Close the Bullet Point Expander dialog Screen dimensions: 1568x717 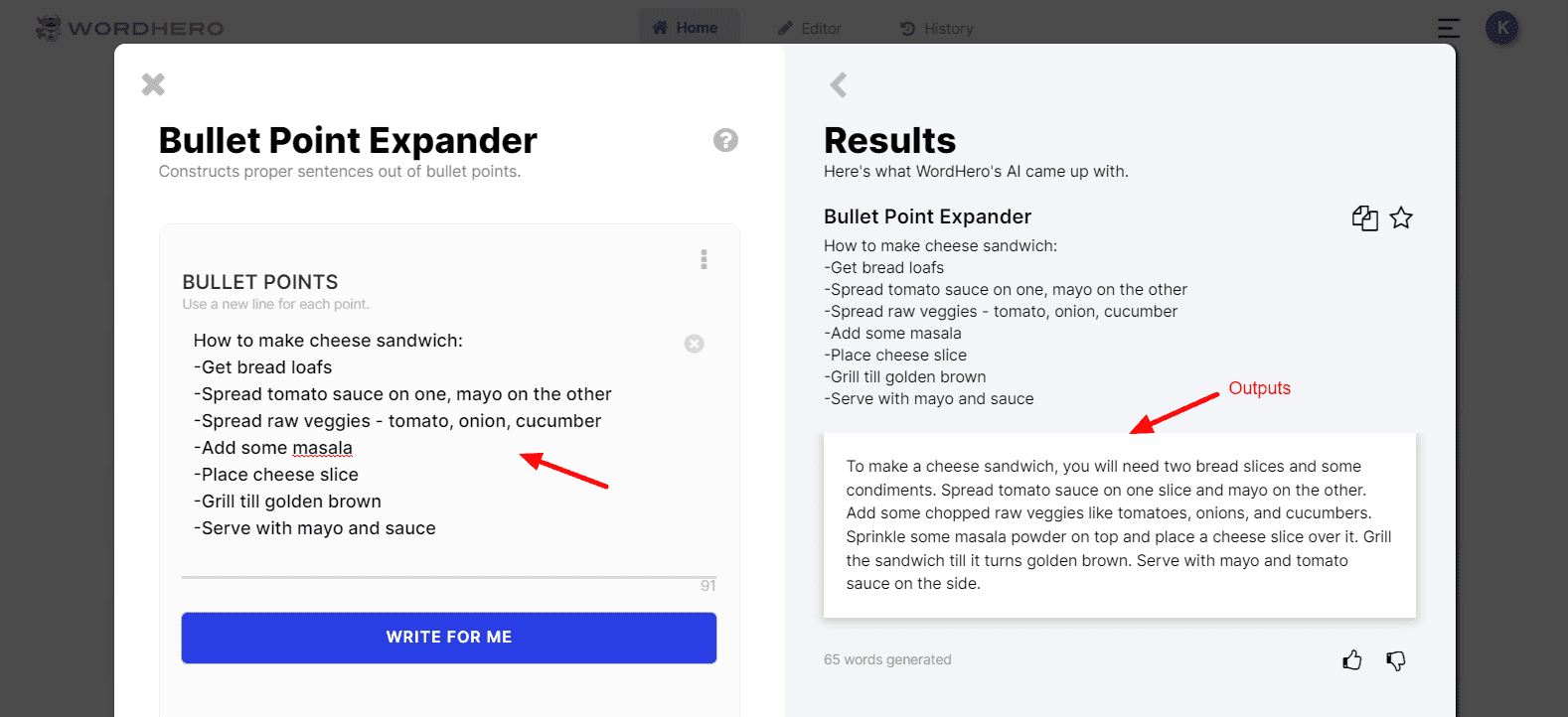(153, 84)
